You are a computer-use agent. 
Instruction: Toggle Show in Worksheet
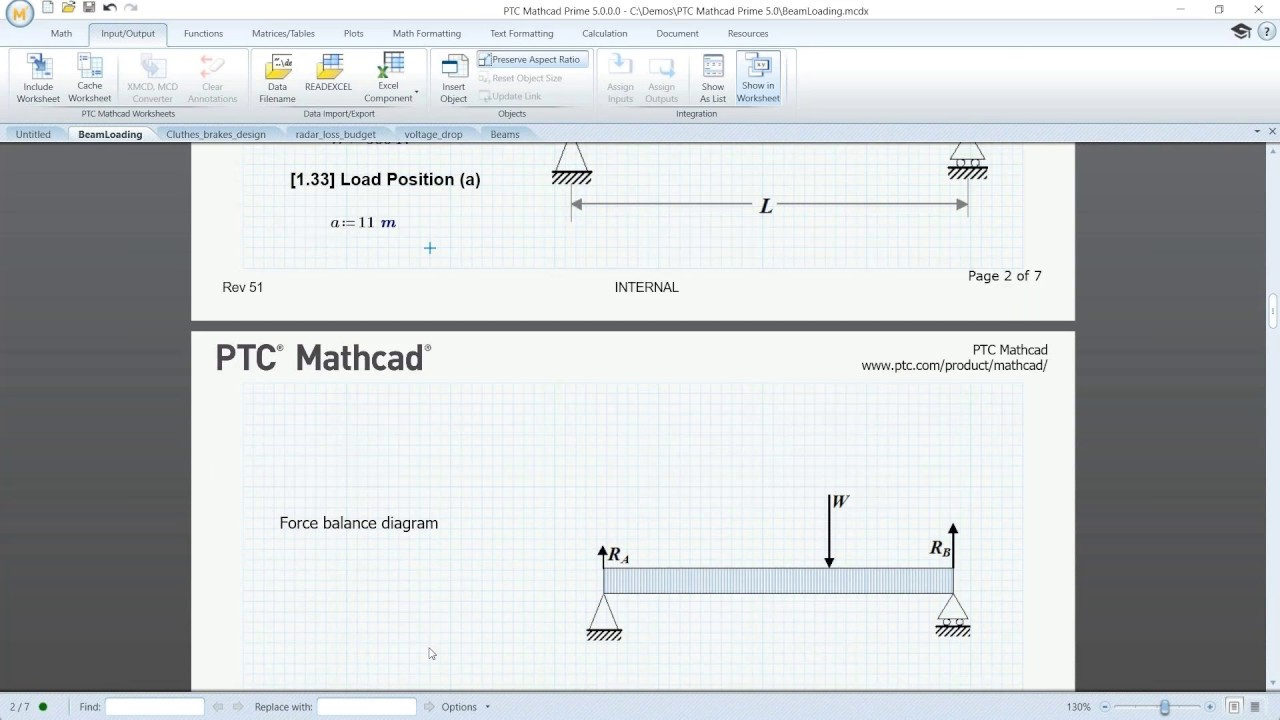tap(758, 78)
